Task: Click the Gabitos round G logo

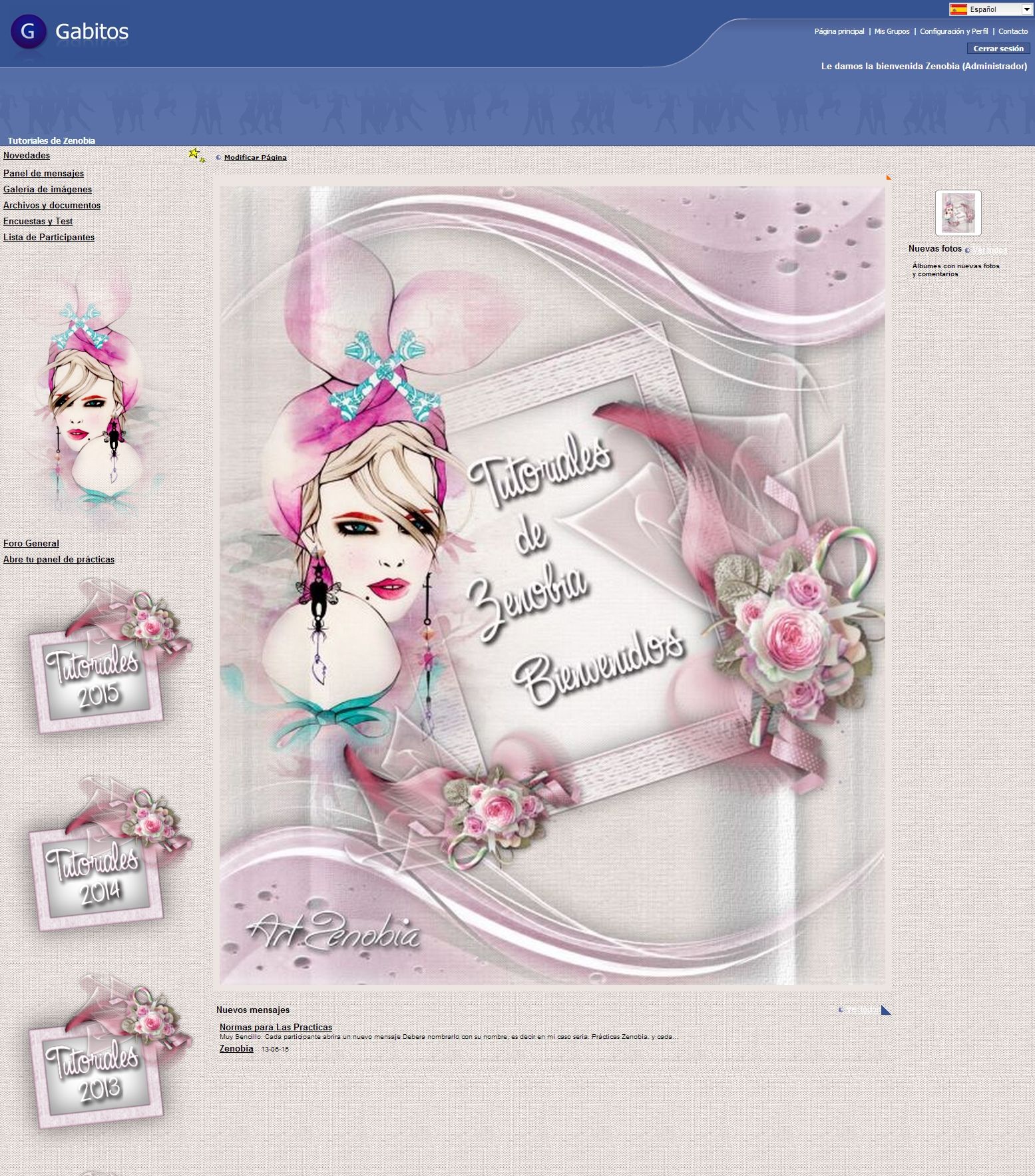Action: click(29, 32)
